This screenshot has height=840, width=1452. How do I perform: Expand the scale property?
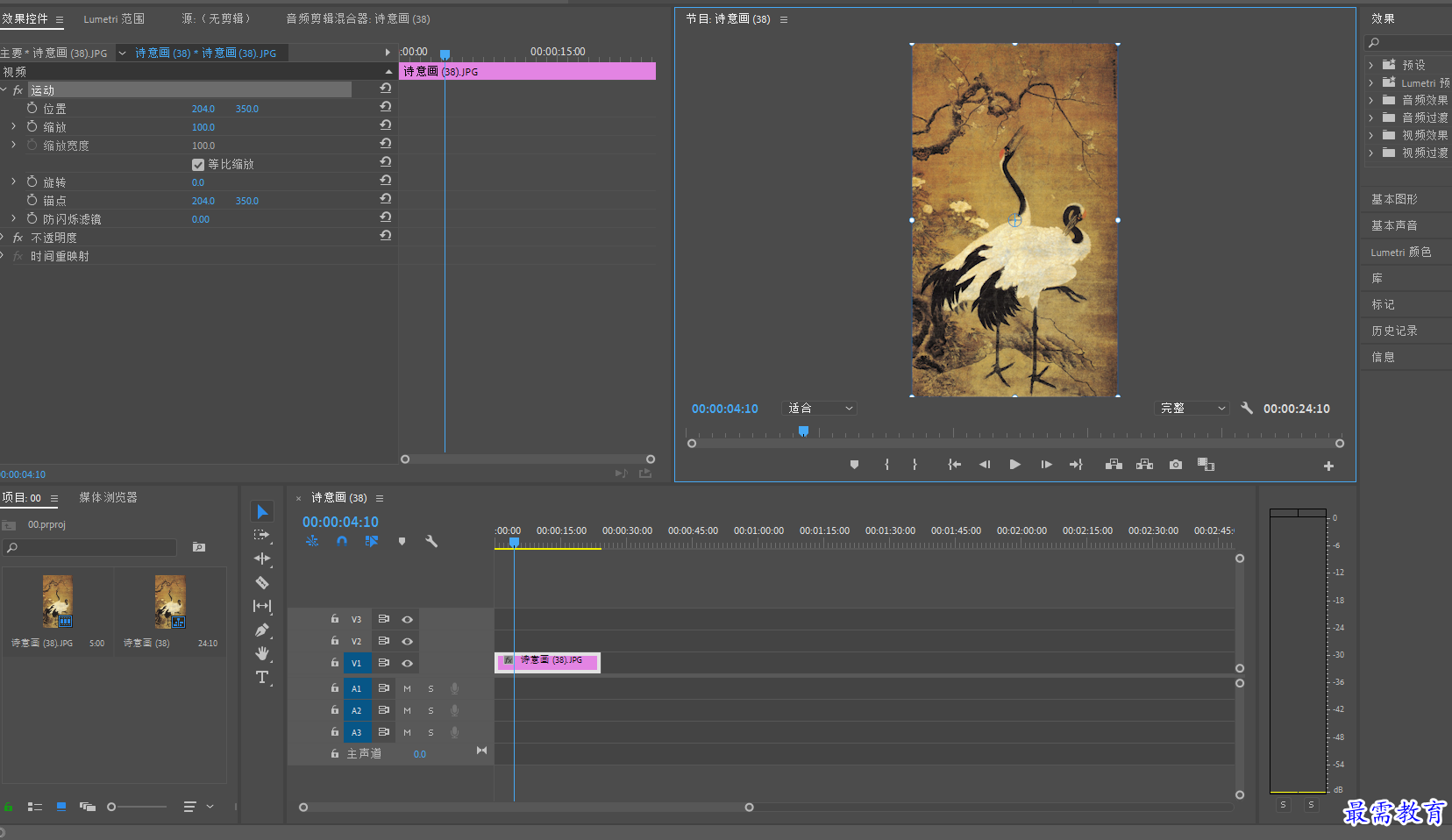(x=13, y=126)
